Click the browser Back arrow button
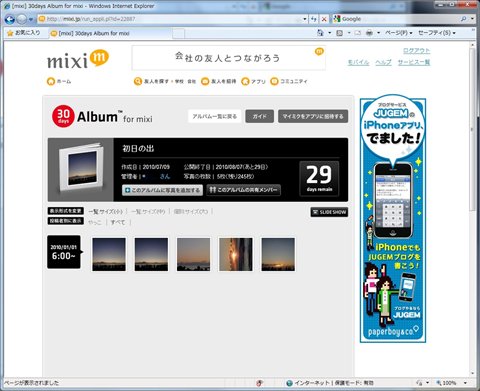This screenshot has width=480, height=391. pos(10,19)
